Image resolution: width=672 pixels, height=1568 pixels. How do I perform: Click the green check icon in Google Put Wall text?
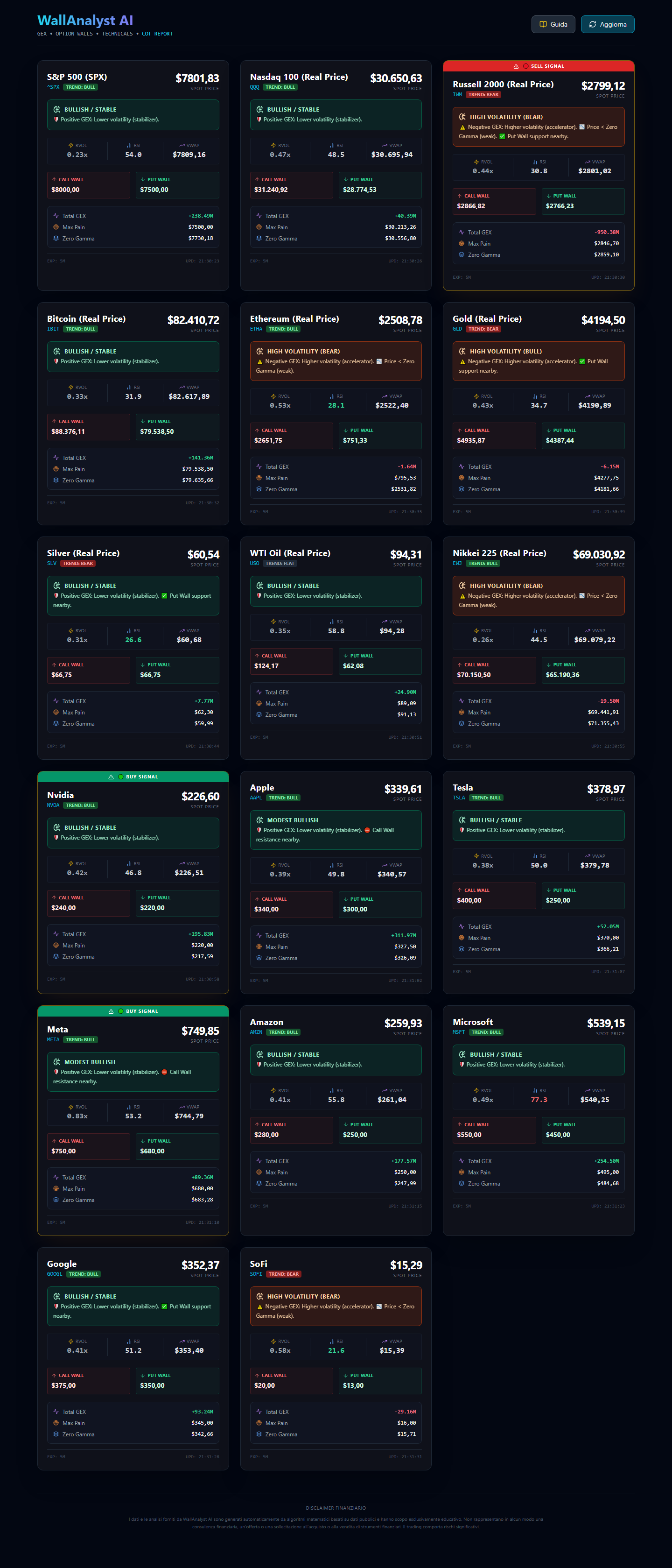pos(164,1306)
